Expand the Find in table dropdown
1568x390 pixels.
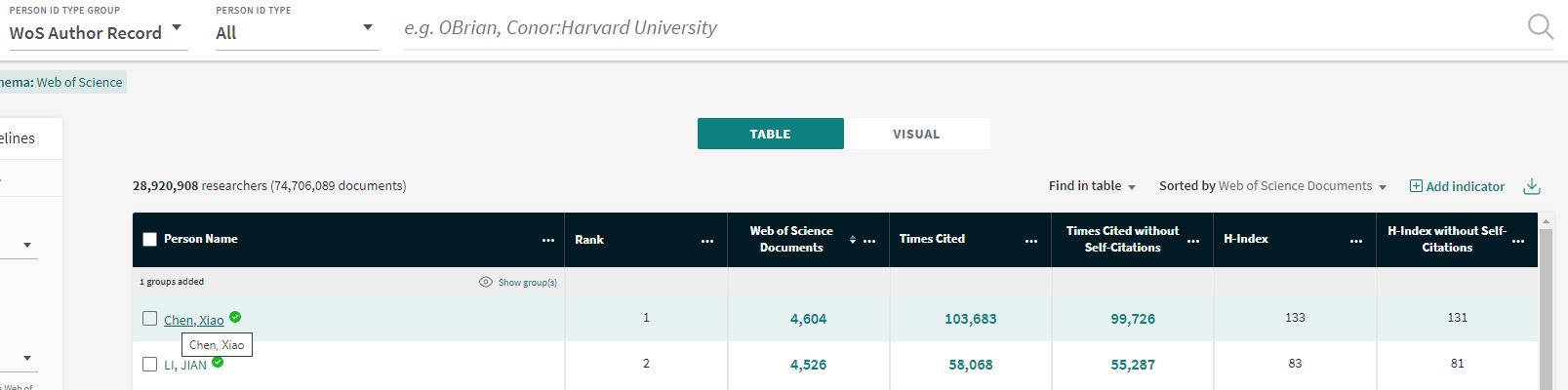[x=1092, y=186]
